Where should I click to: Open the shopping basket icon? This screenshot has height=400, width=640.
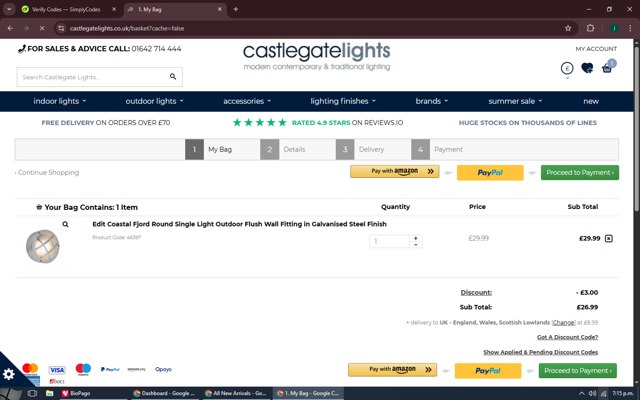607,68
